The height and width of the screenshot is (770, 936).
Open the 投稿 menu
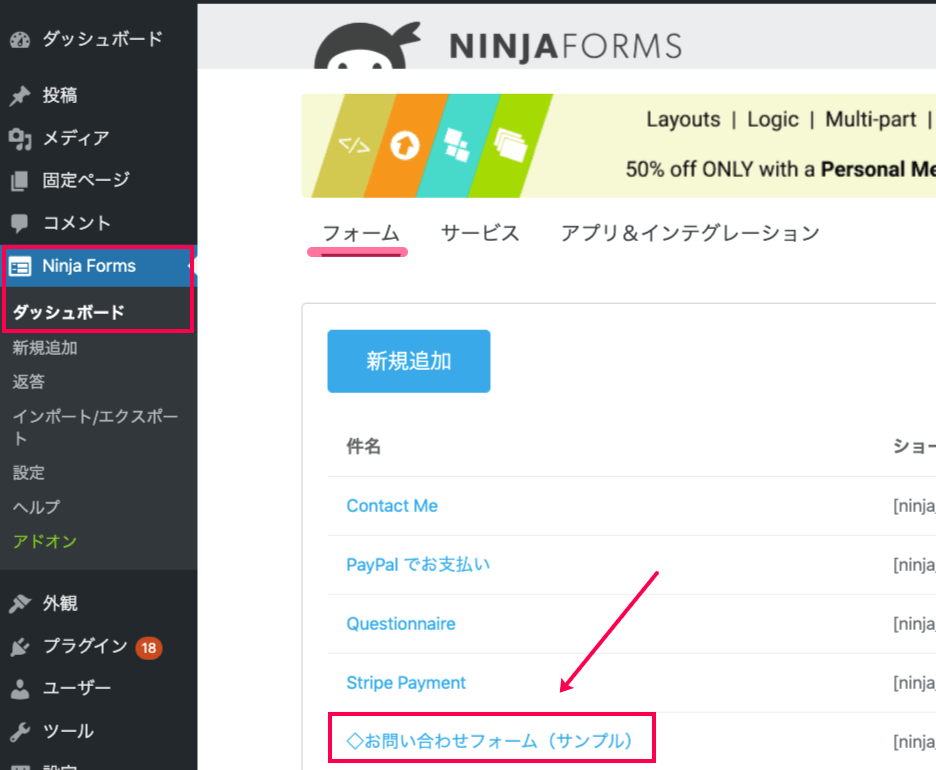coord(60,96)
